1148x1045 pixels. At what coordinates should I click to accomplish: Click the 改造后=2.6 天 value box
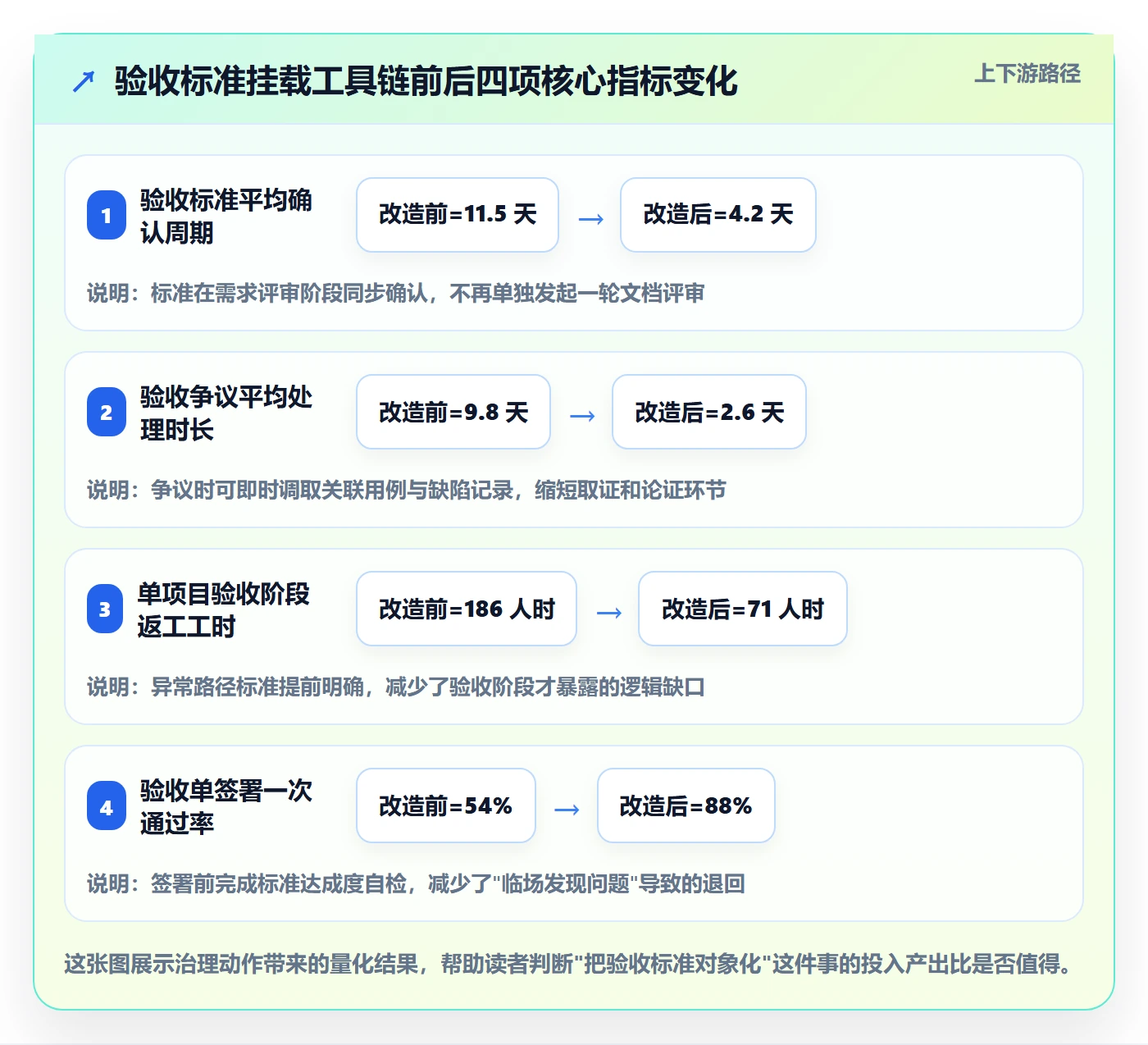[x=709, y=412]
